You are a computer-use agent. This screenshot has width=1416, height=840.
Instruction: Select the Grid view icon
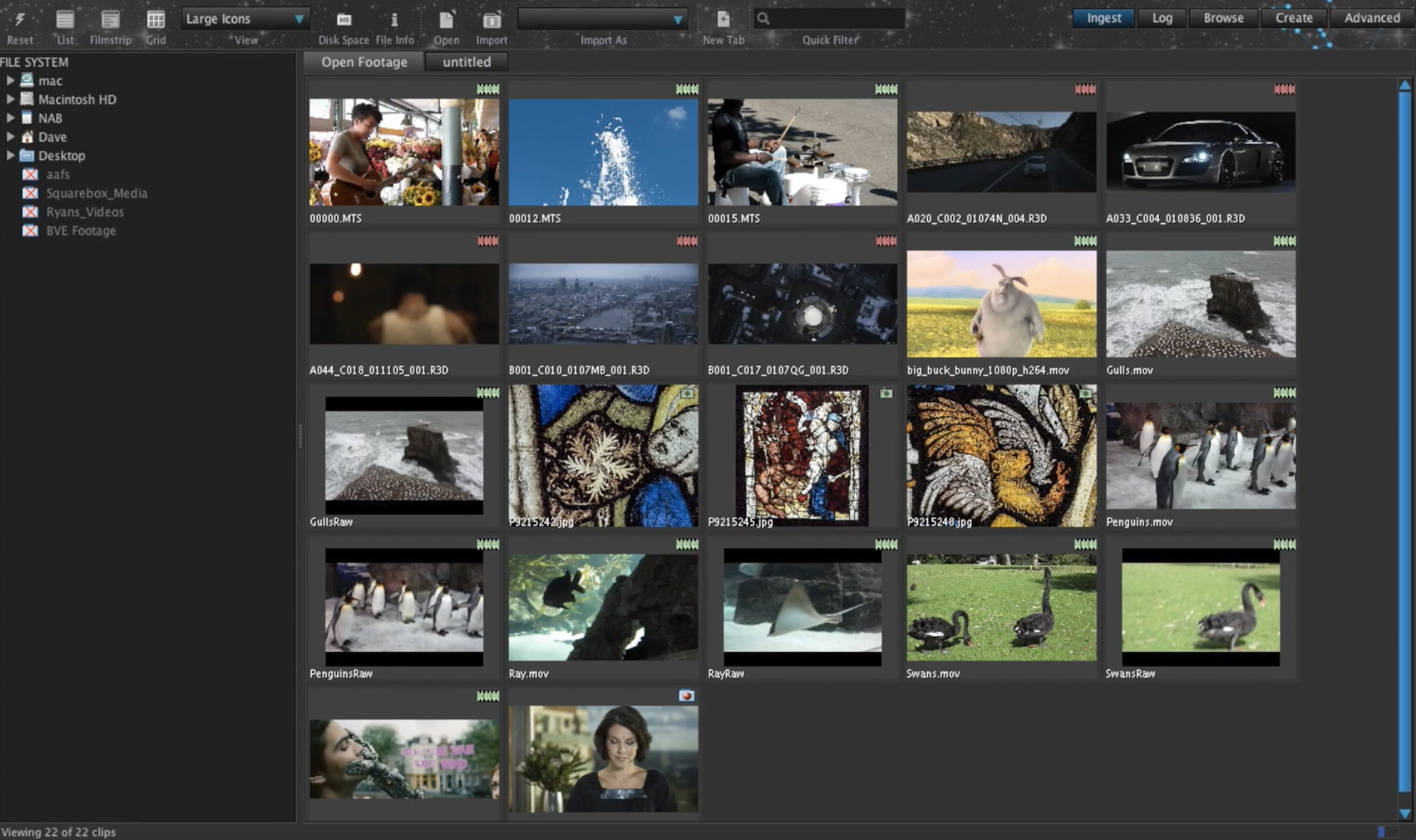(x=155, y=20)
